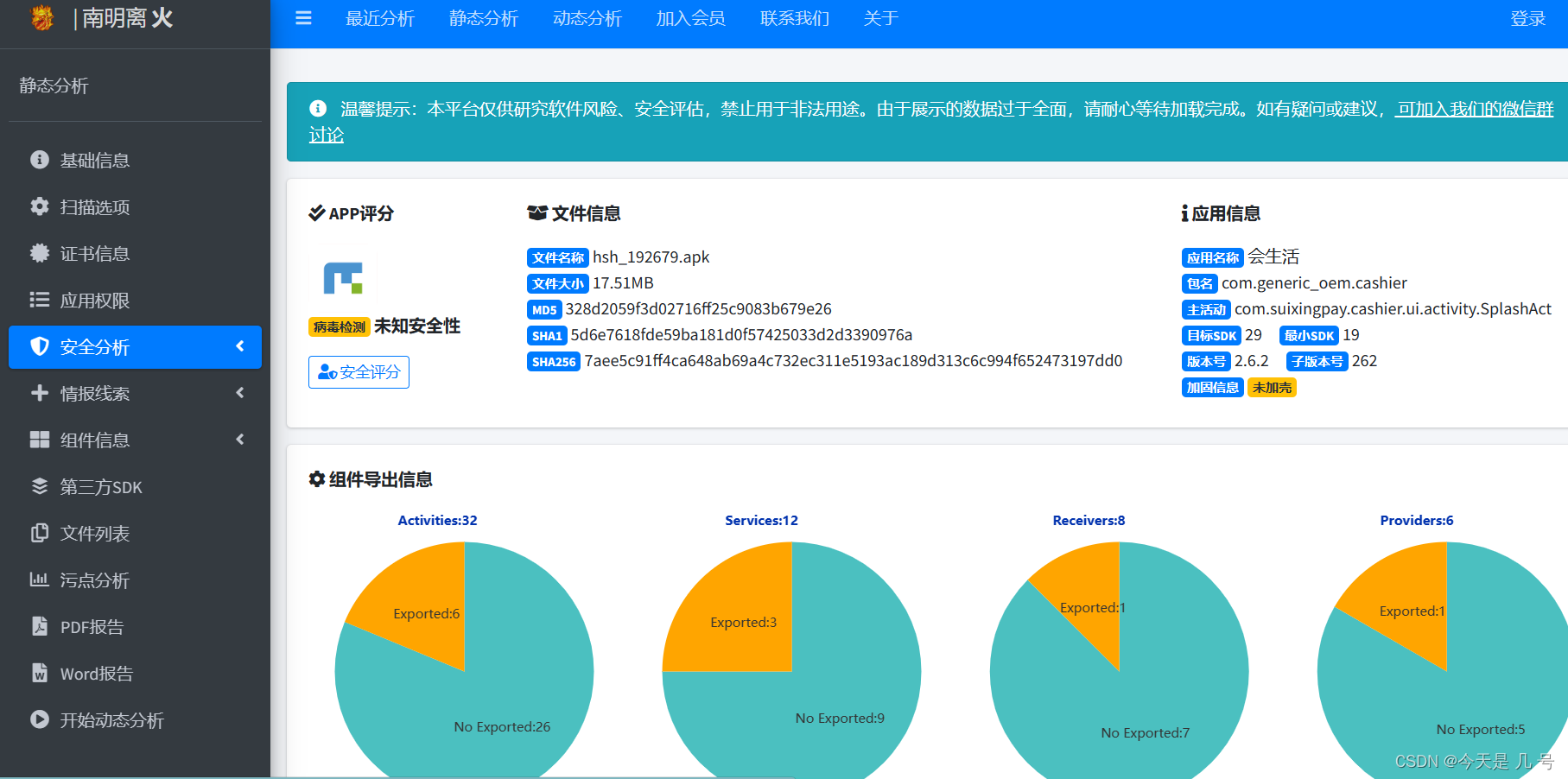The width and height of the screenshot is (1568, 779).
Task: Click the 登录 login link
Action: click(x=1527, y=19)
